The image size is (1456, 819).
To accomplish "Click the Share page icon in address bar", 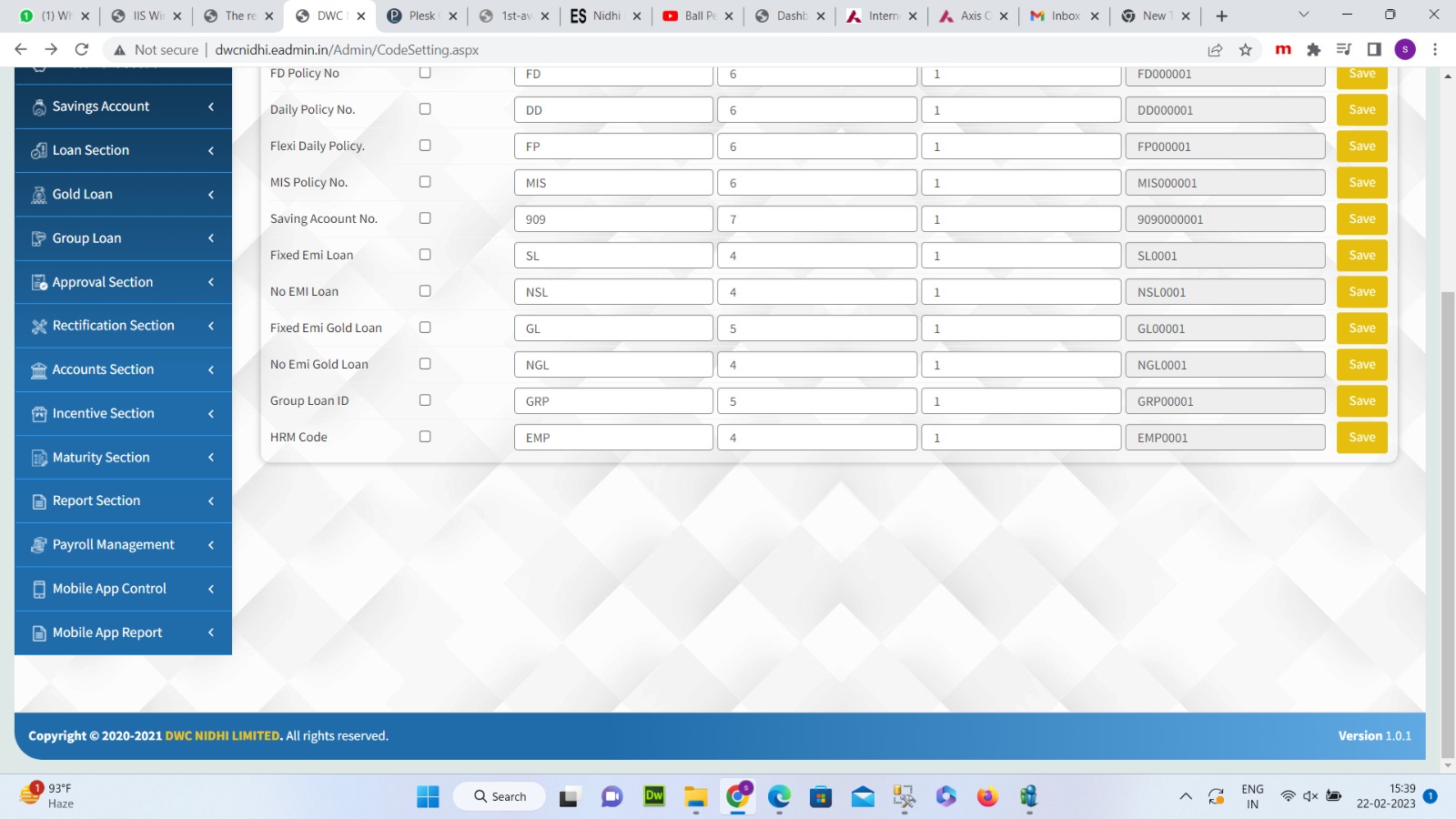I will pyautogui.click(x=1215, y=50).
